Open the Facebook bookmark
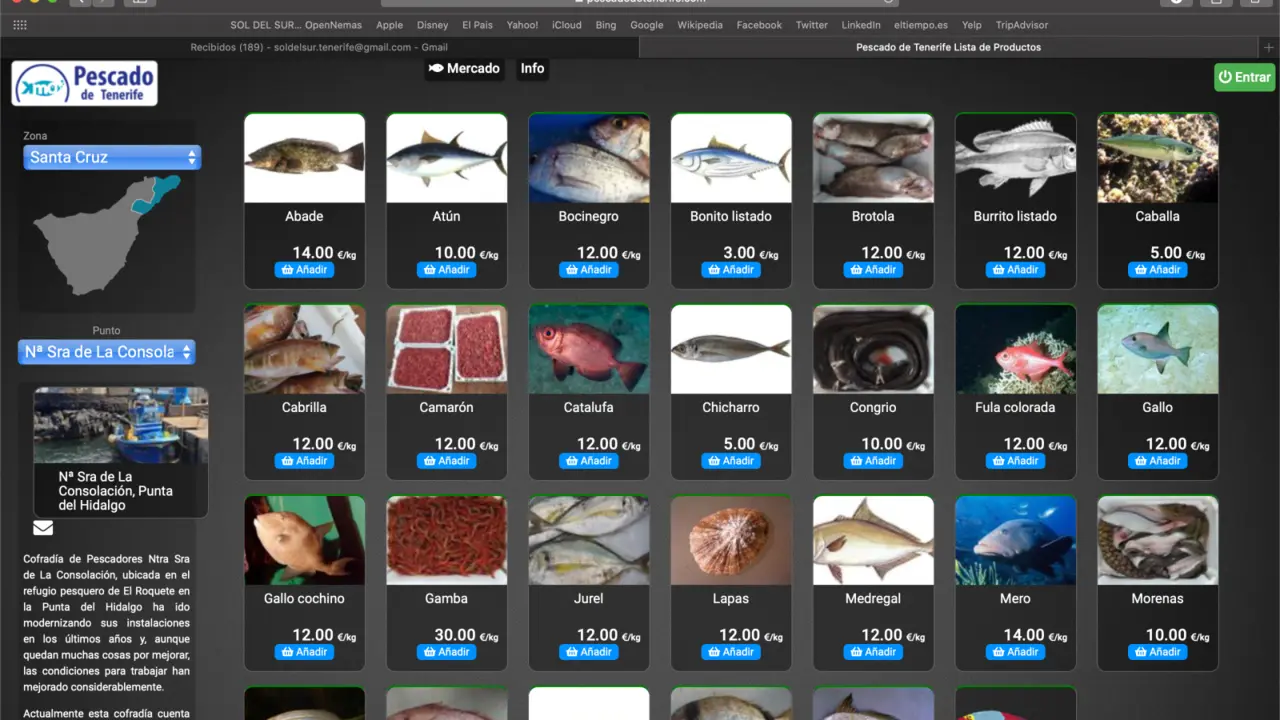This screenshot has height=720, width=1280. [x=759, y=25]
